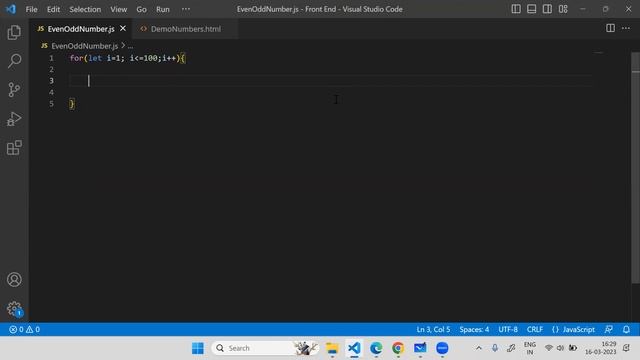Expand the breadcrumb ellipsis symbol
The height and width of the screenshot is (360, 640).
pos(130,46)
